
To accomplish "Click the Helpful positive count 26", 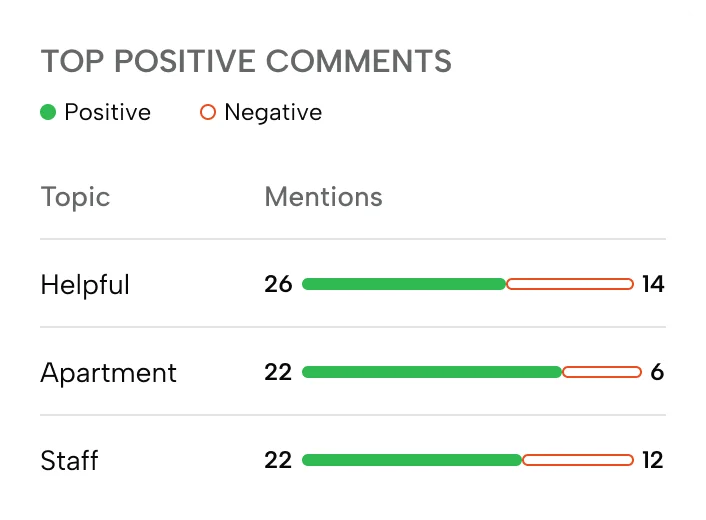I will click(x=278, y=284).
